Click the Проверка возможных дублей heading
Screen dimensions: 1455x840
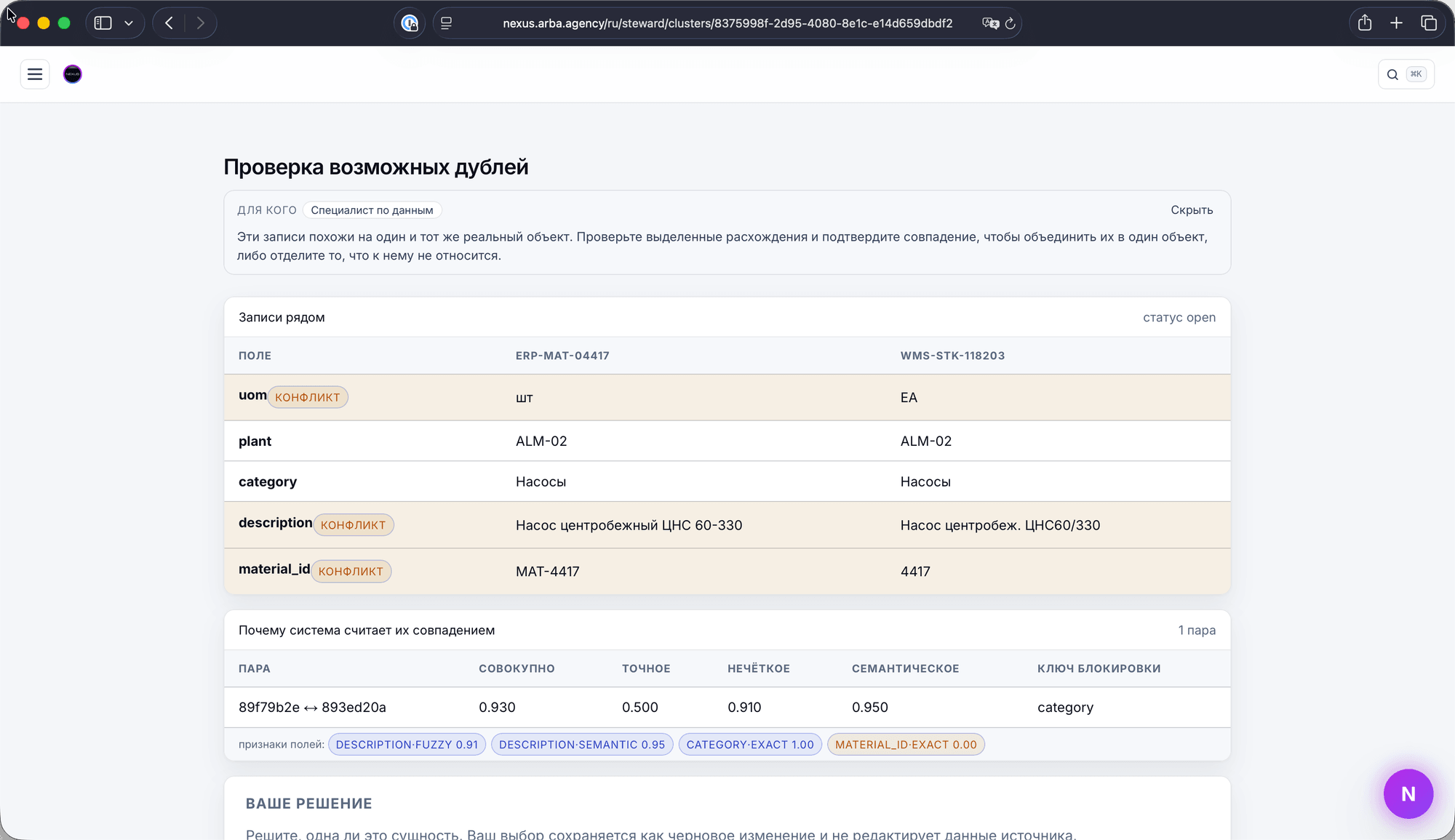click(x=376, y=167)
